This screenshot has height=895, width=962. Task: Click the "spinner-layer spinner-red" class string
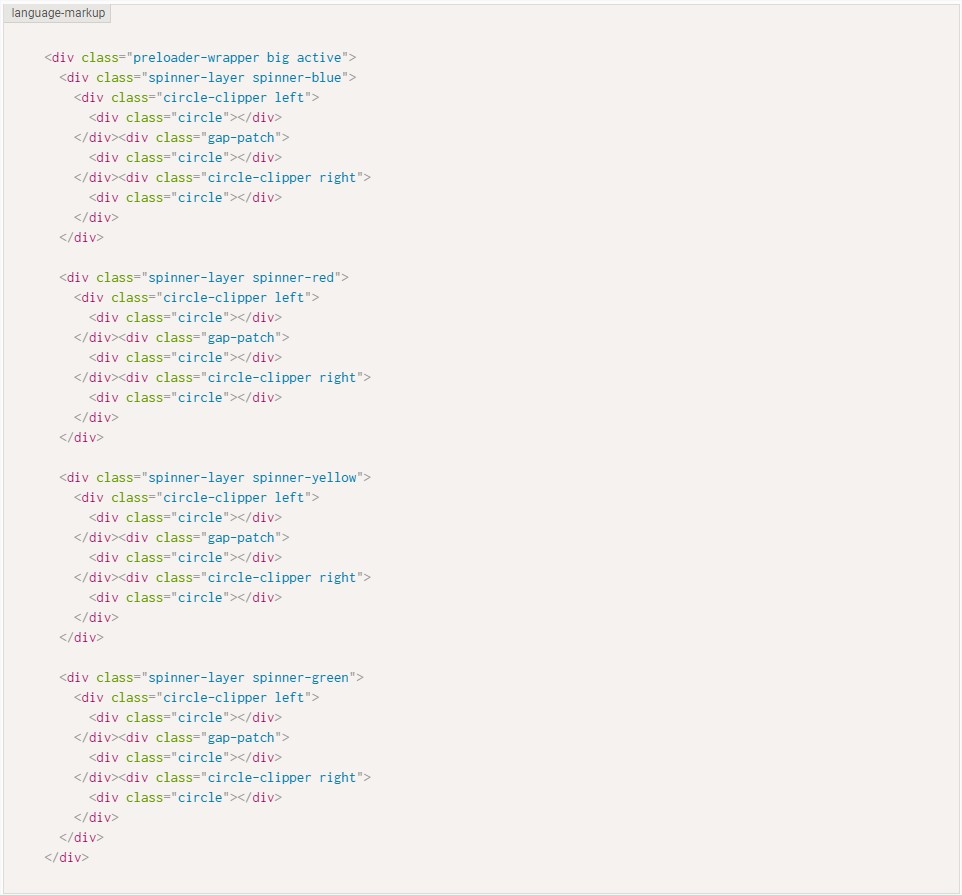point(241,278)
